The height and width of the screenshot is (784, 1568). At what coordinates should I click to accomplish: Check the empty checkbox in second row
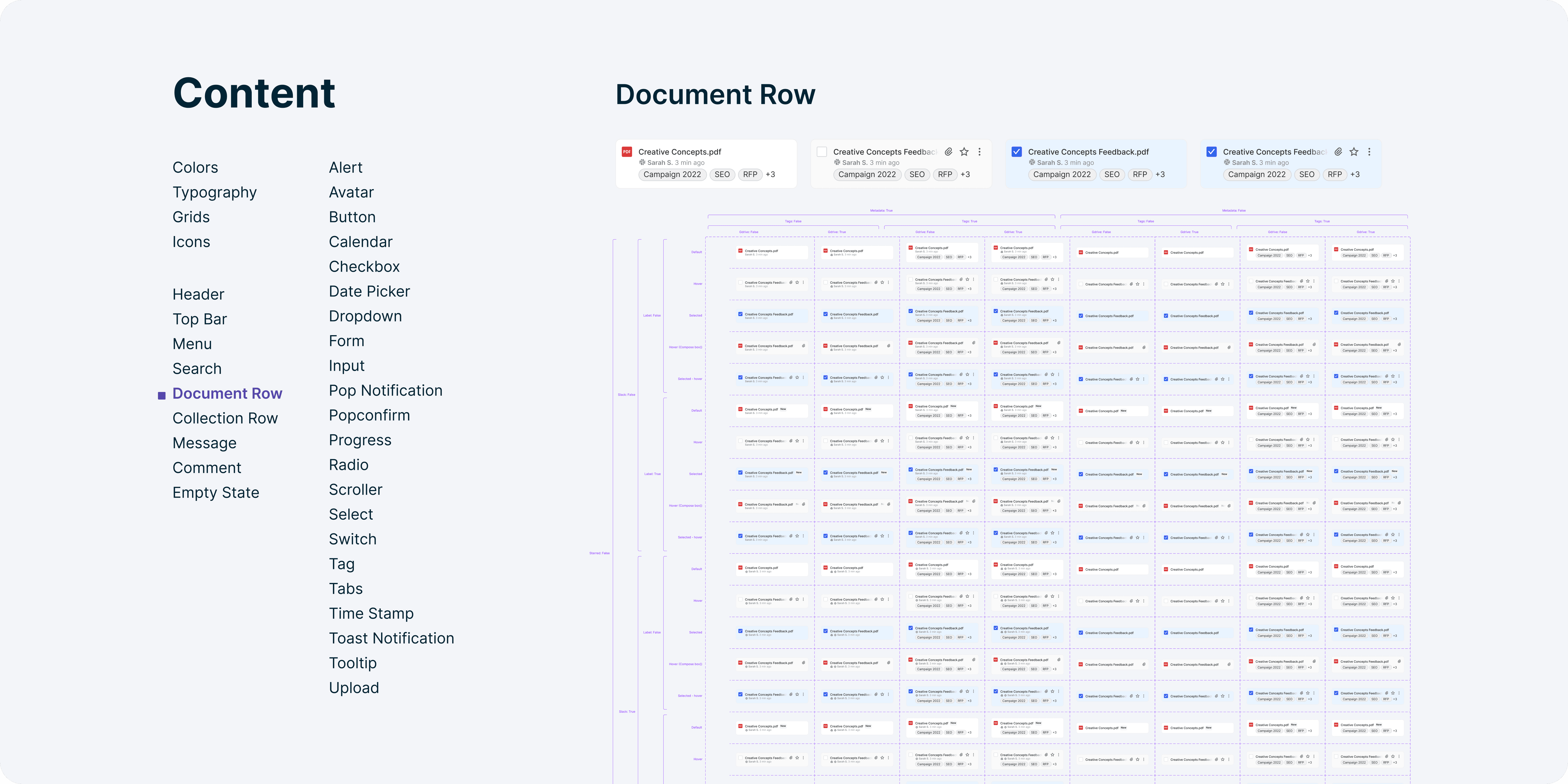coord(822,151)
